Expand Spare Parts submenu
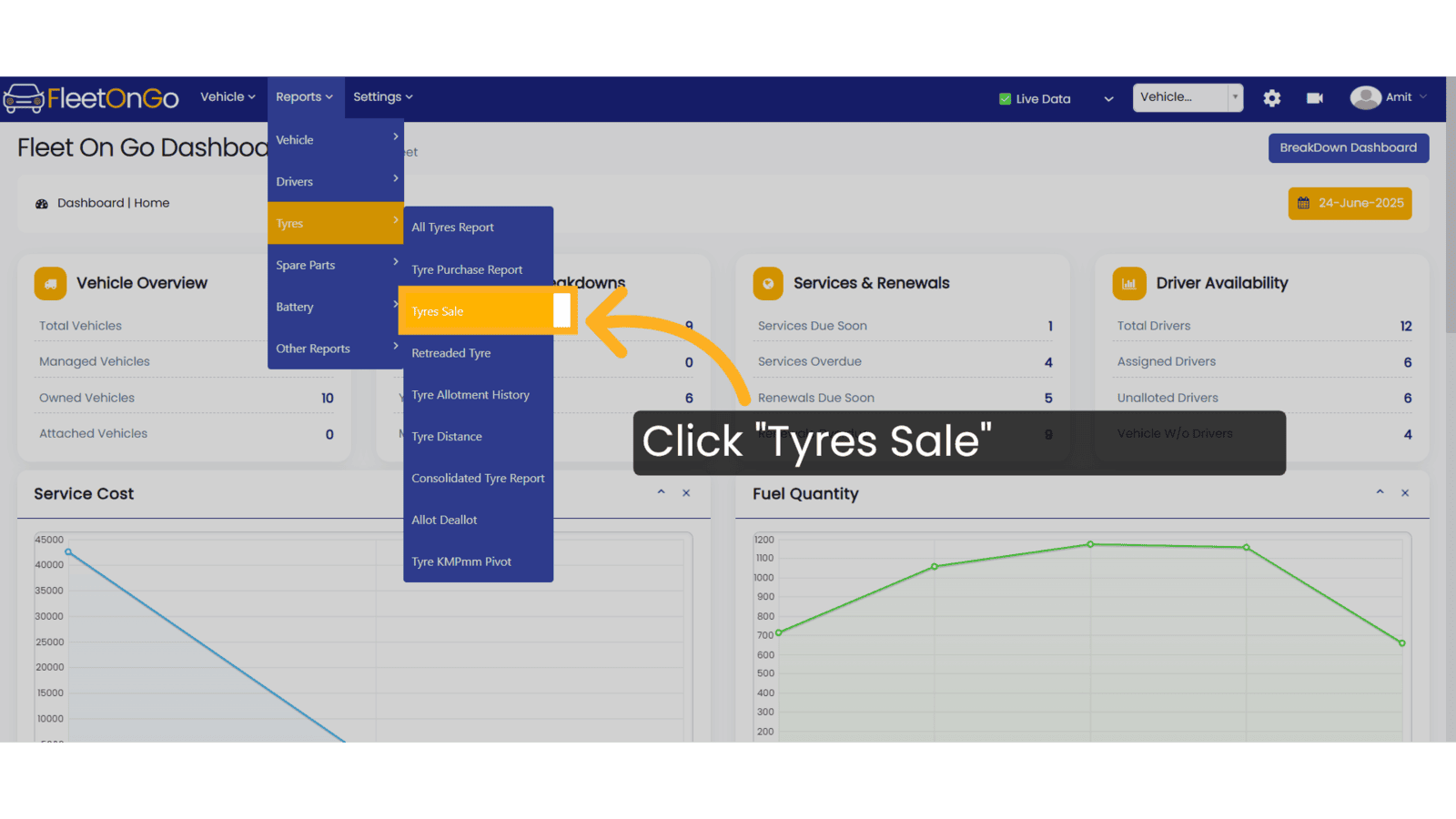 click(335, 265)
